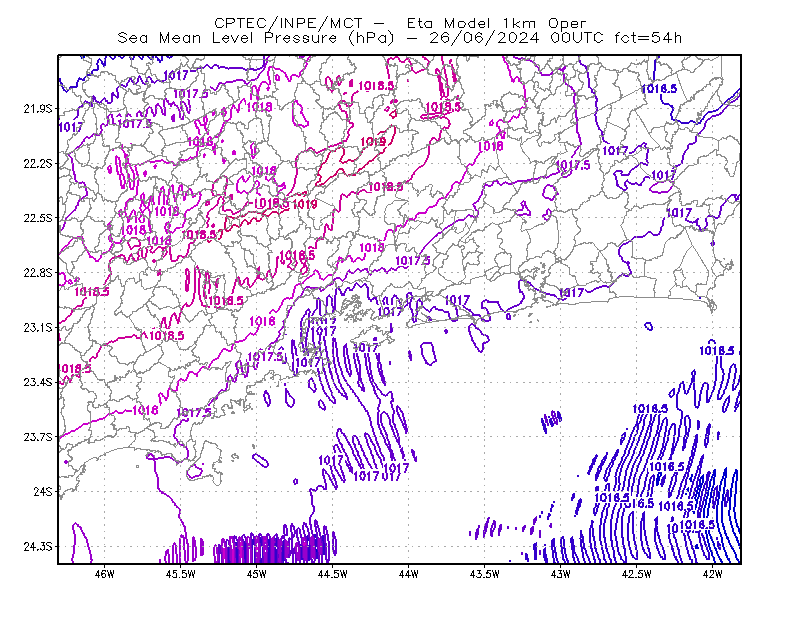This screenshot has height=618, width=800.
Task: Click the 44.5W longitude tick label
Action: coord(333,574)
